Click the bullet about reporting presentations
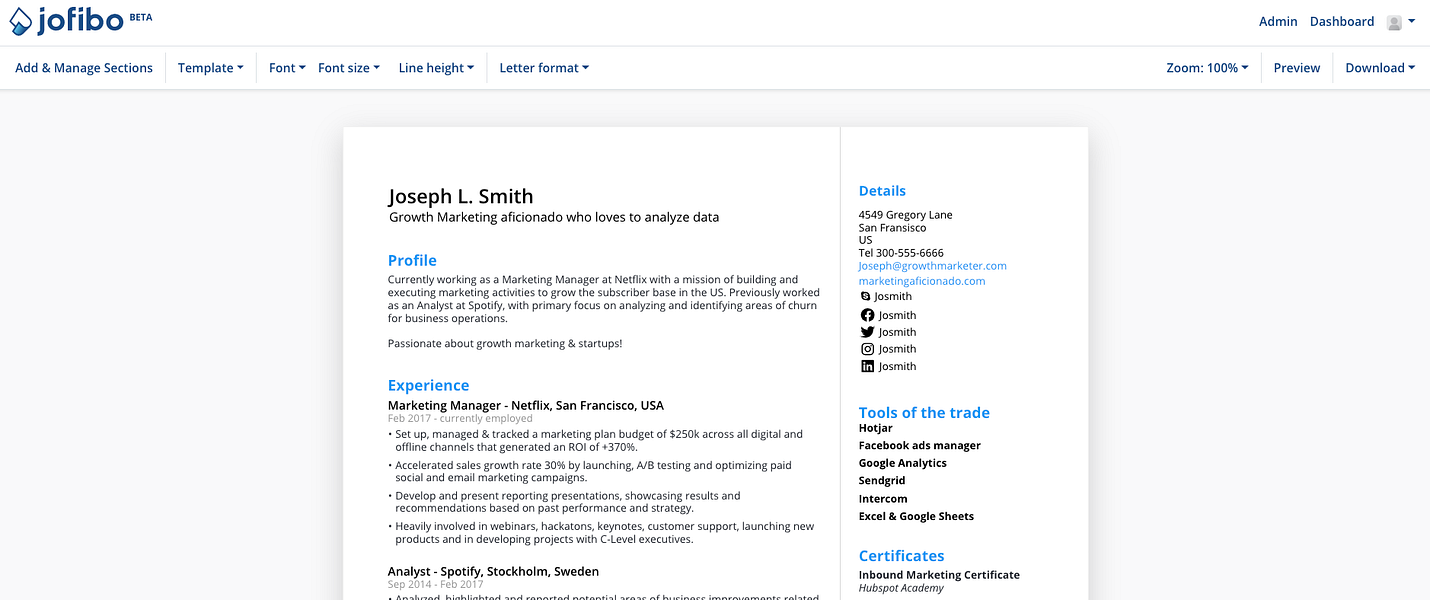 566,502
